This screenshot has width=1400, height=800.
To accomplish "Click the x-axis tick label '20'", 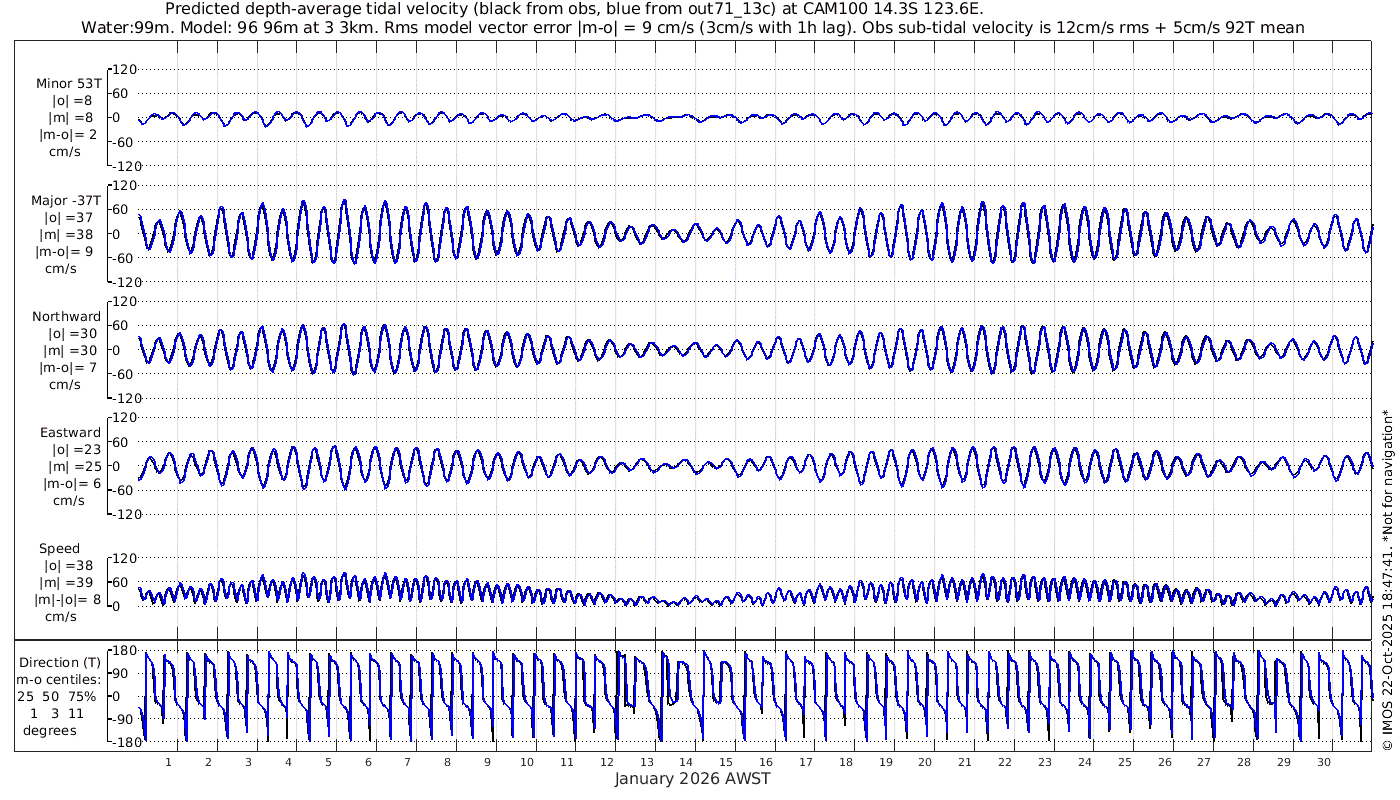I will pyautogui.click(x=925, y=762).
